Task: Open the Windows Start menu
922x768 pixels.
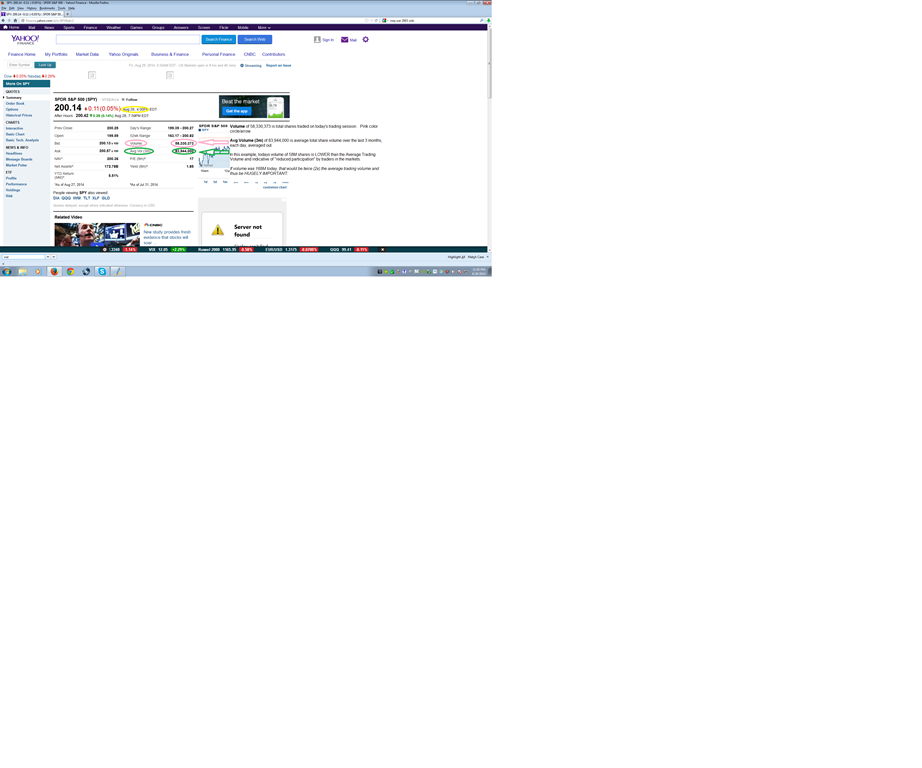Action: pyautogui.click(x=6, y=271)
